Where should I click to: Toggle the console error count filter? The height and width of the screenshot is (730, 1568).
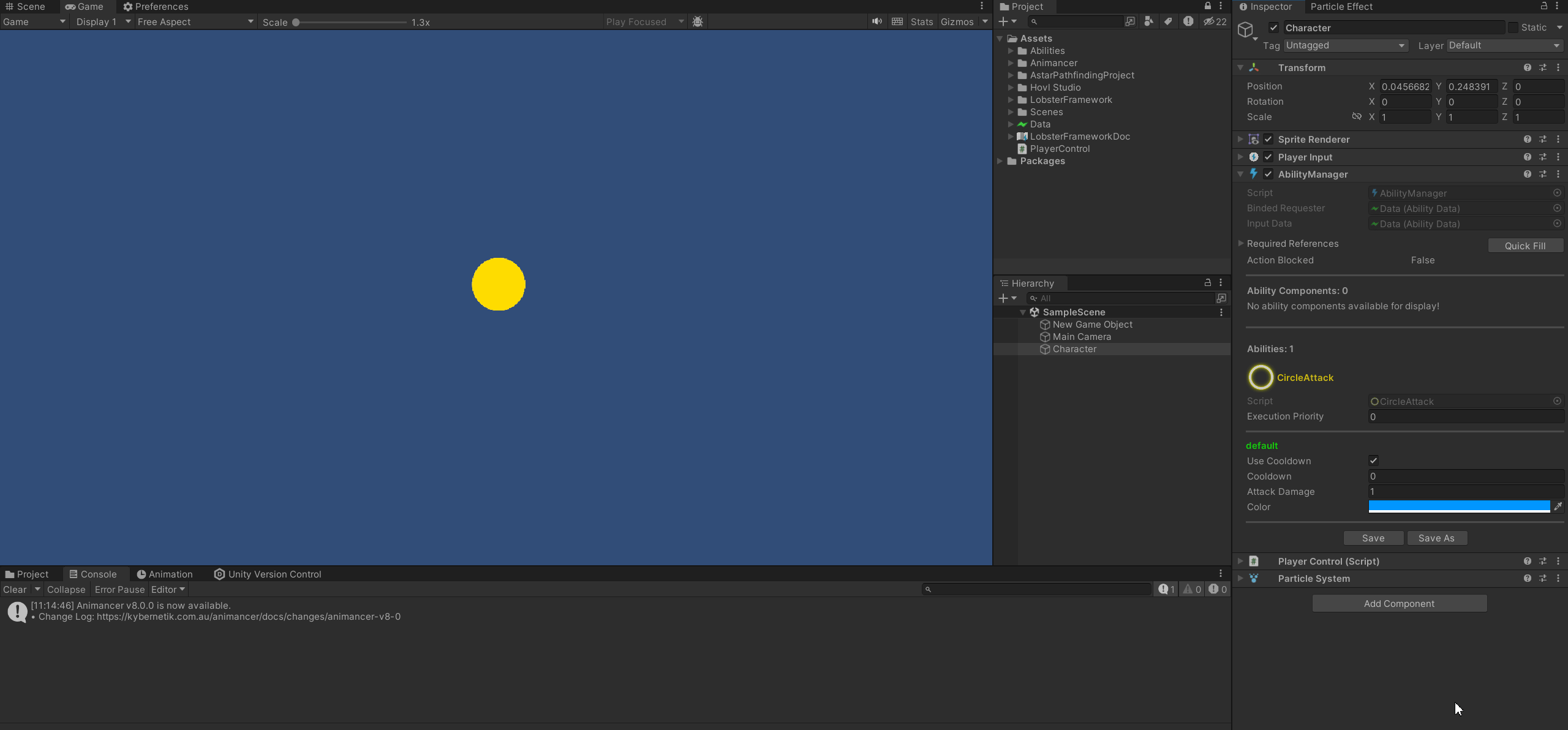(x=1218, y=589)
